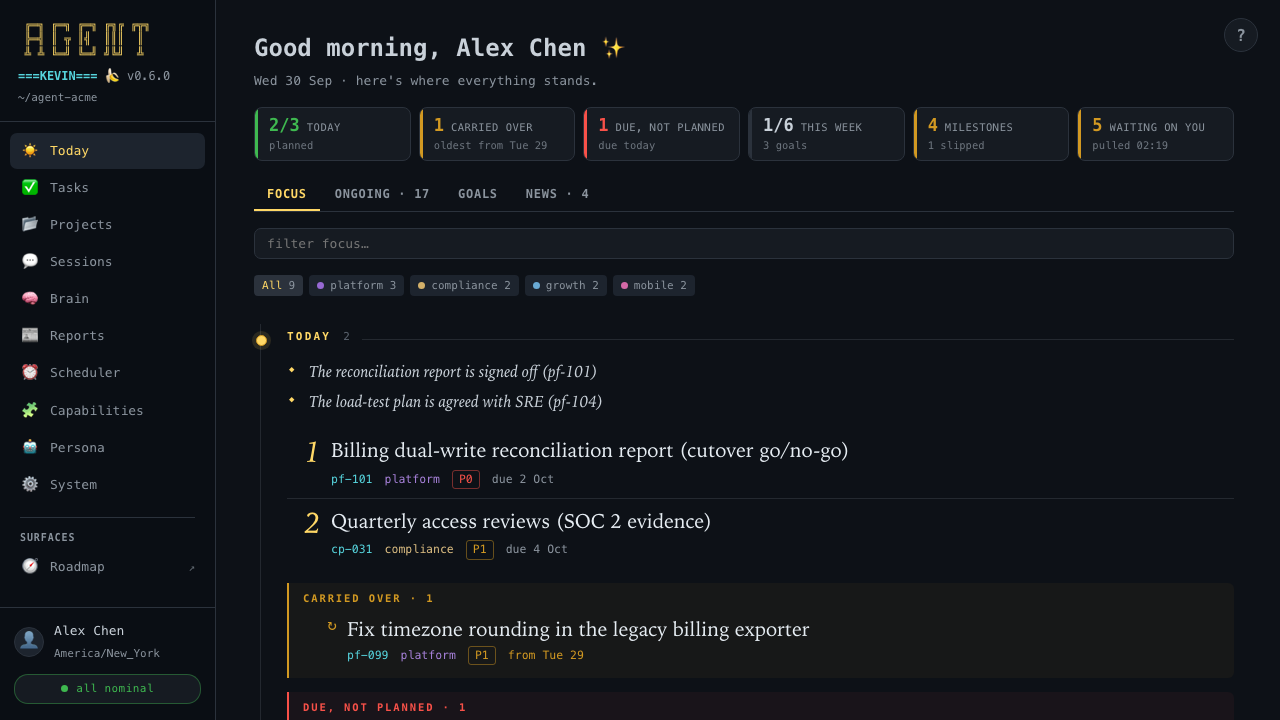Click the 5 Waiting On You card
Viewport: 1280px width, 720px height.
1155,134
